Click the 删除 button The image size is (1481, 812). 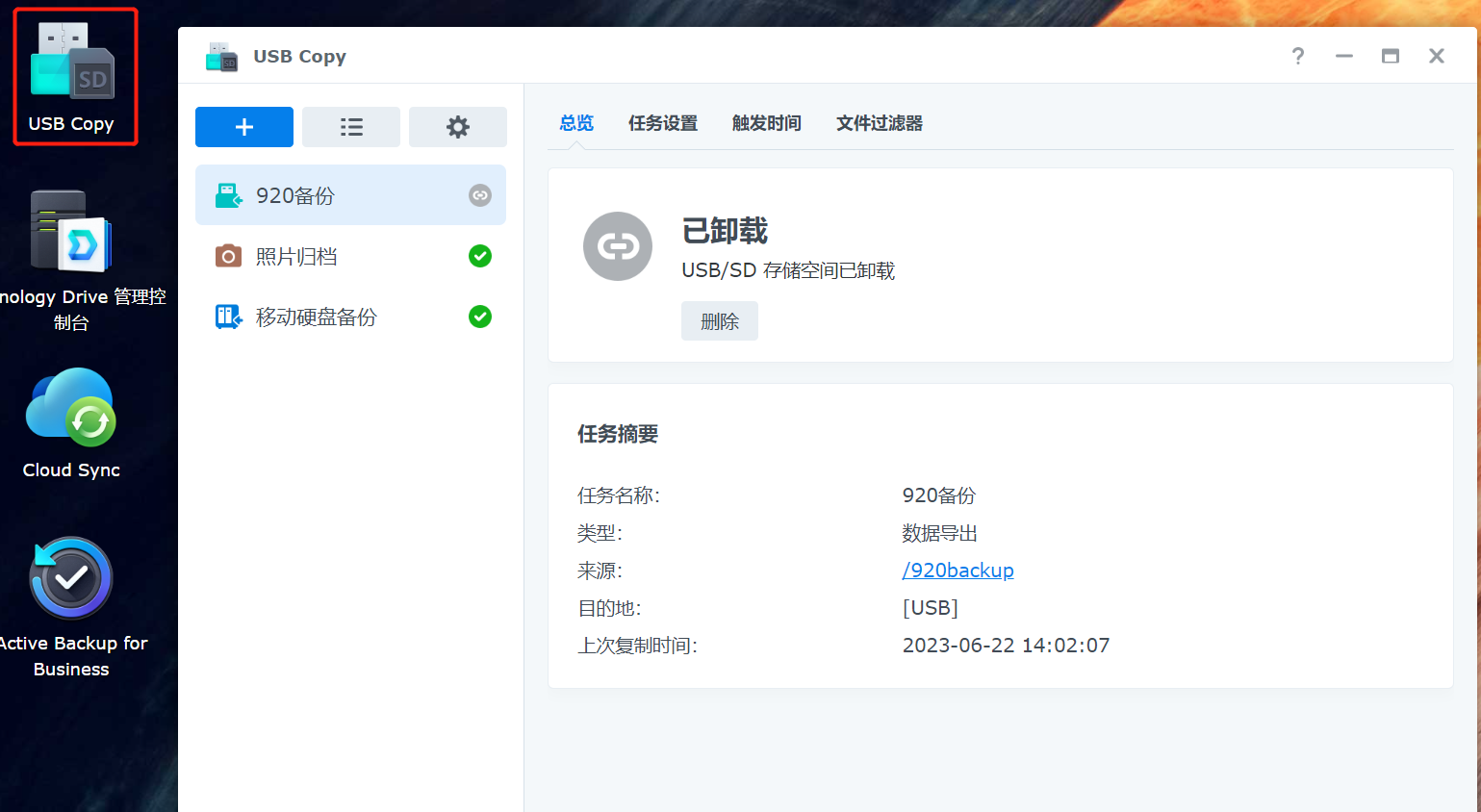[x=720, y=321]
